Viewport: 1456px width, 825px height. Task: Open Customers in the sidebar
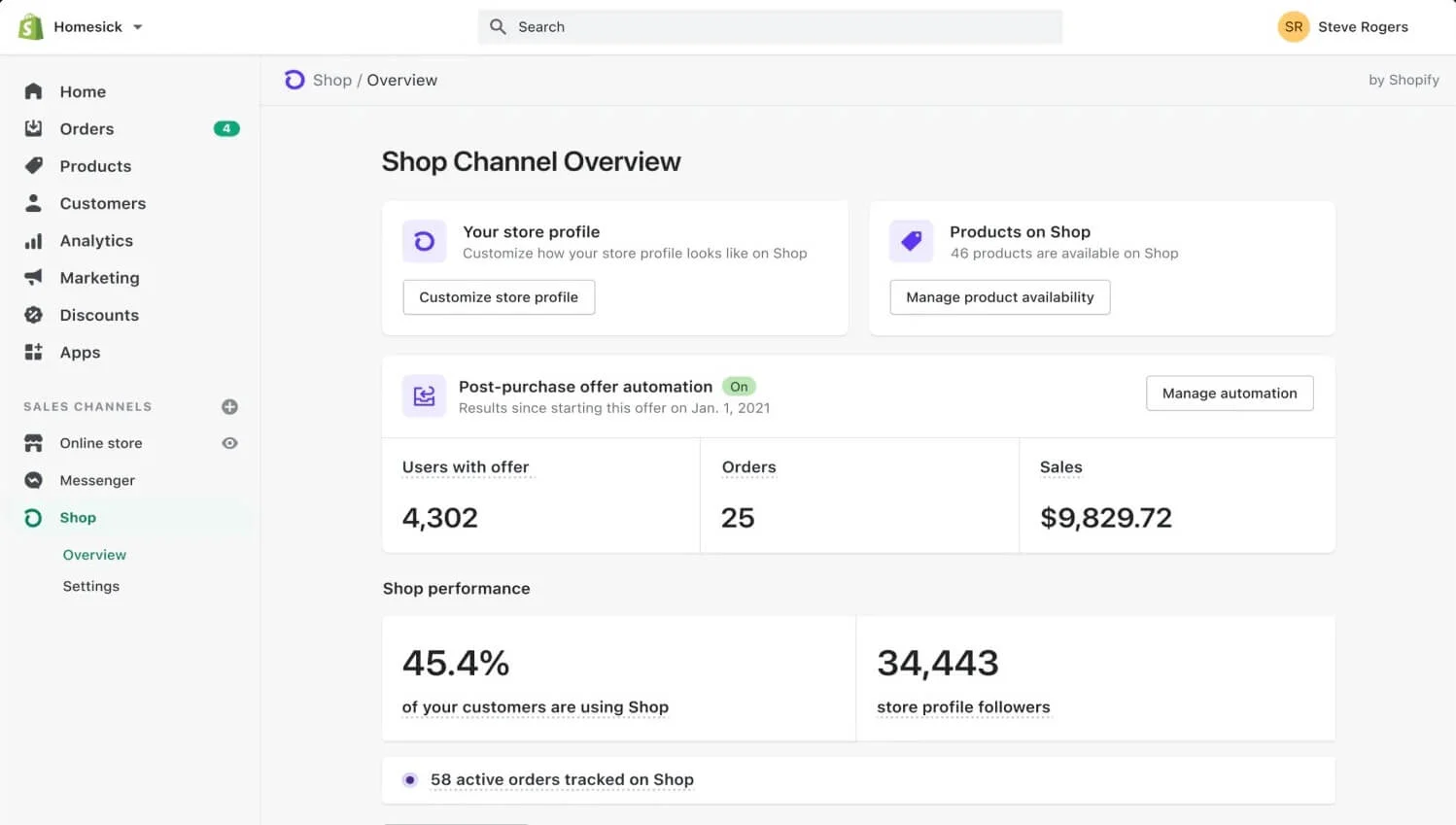pos(102,203)
